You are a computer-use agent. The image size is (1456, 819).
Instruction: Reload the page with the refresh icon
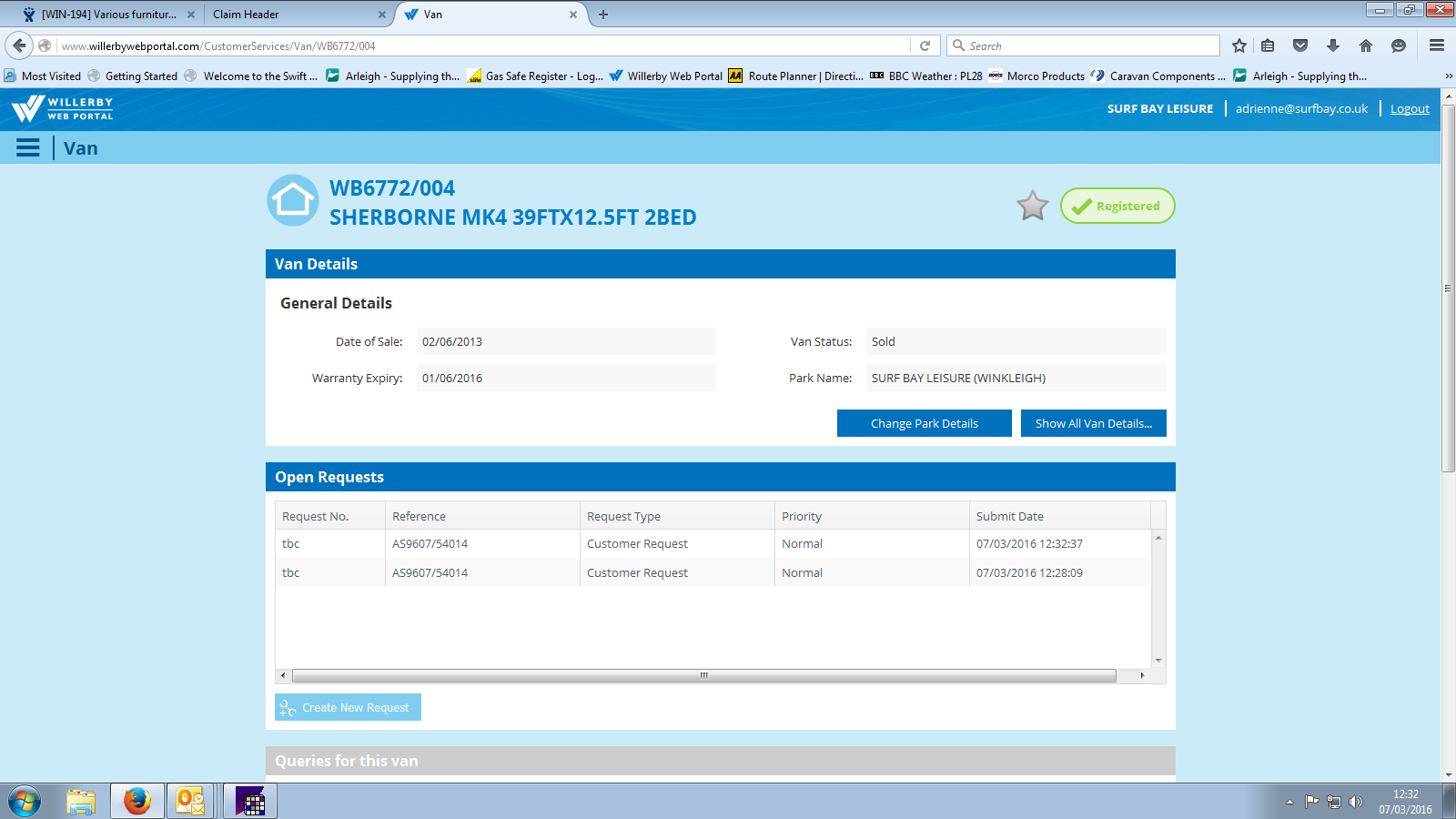(x=925, y=45)
